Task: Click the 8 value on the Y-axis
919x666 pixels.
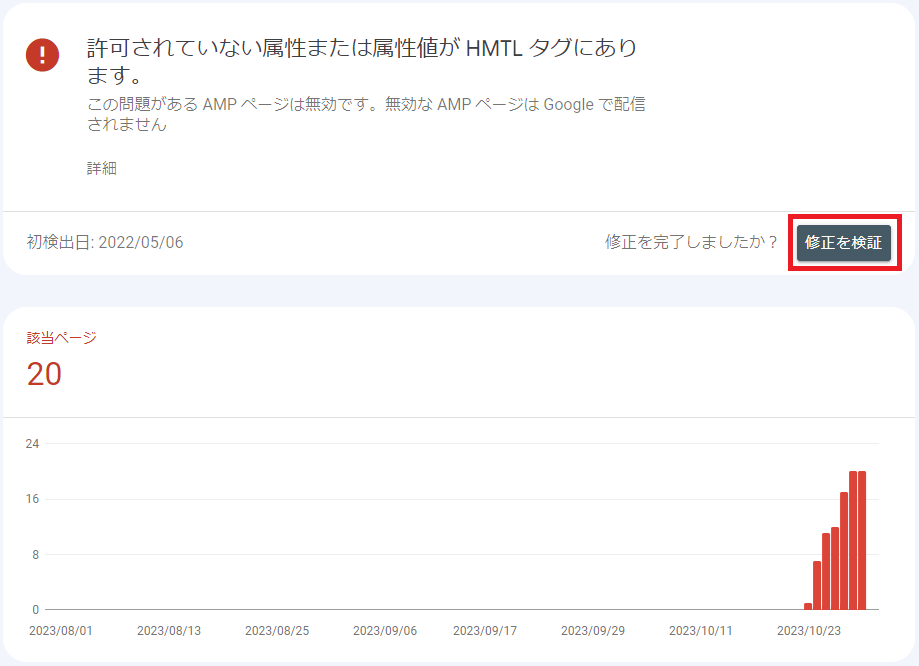Action: click(x=35, y=554)
